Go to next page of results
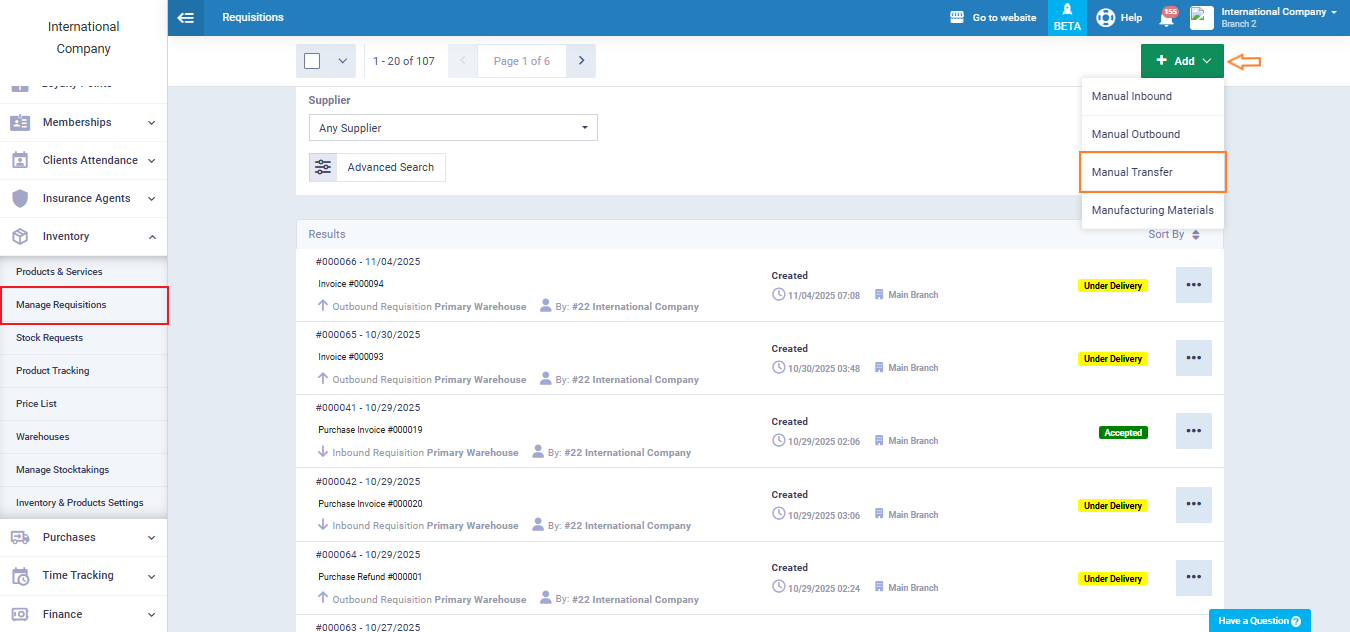 click(x=581, y=61)
